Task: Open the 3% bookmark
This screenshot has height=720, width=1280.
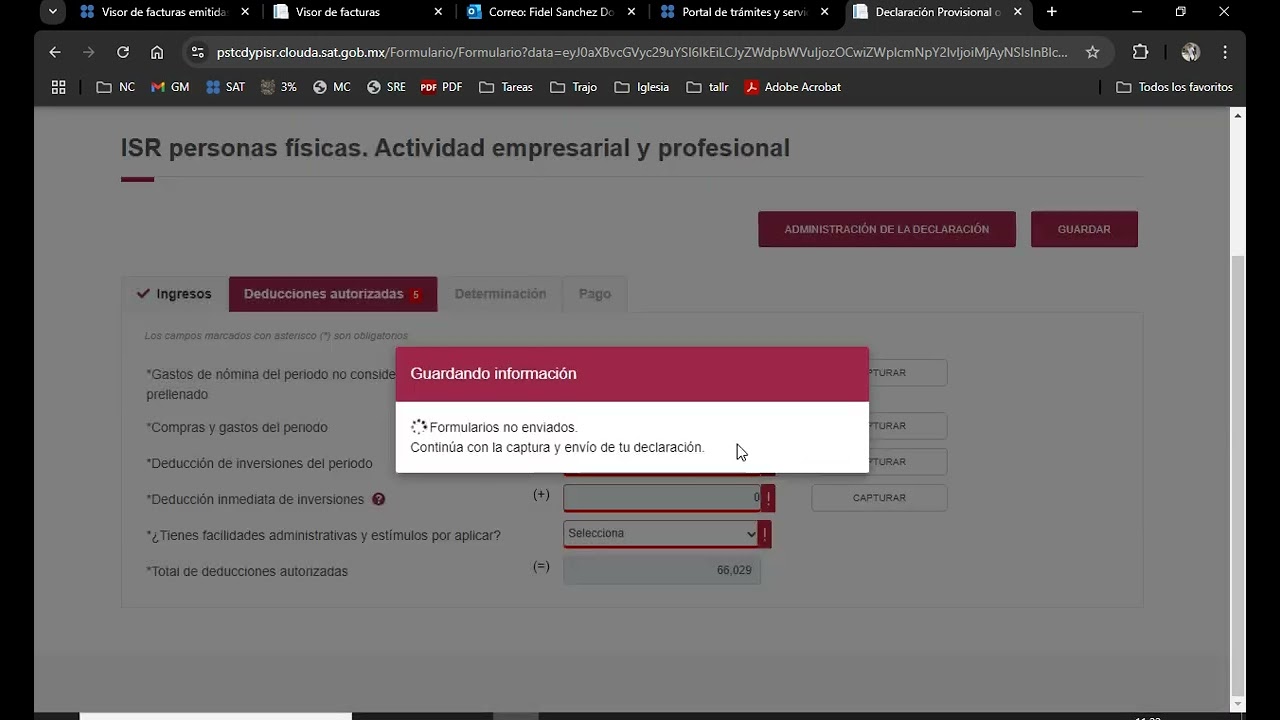Action: point(279,87)
